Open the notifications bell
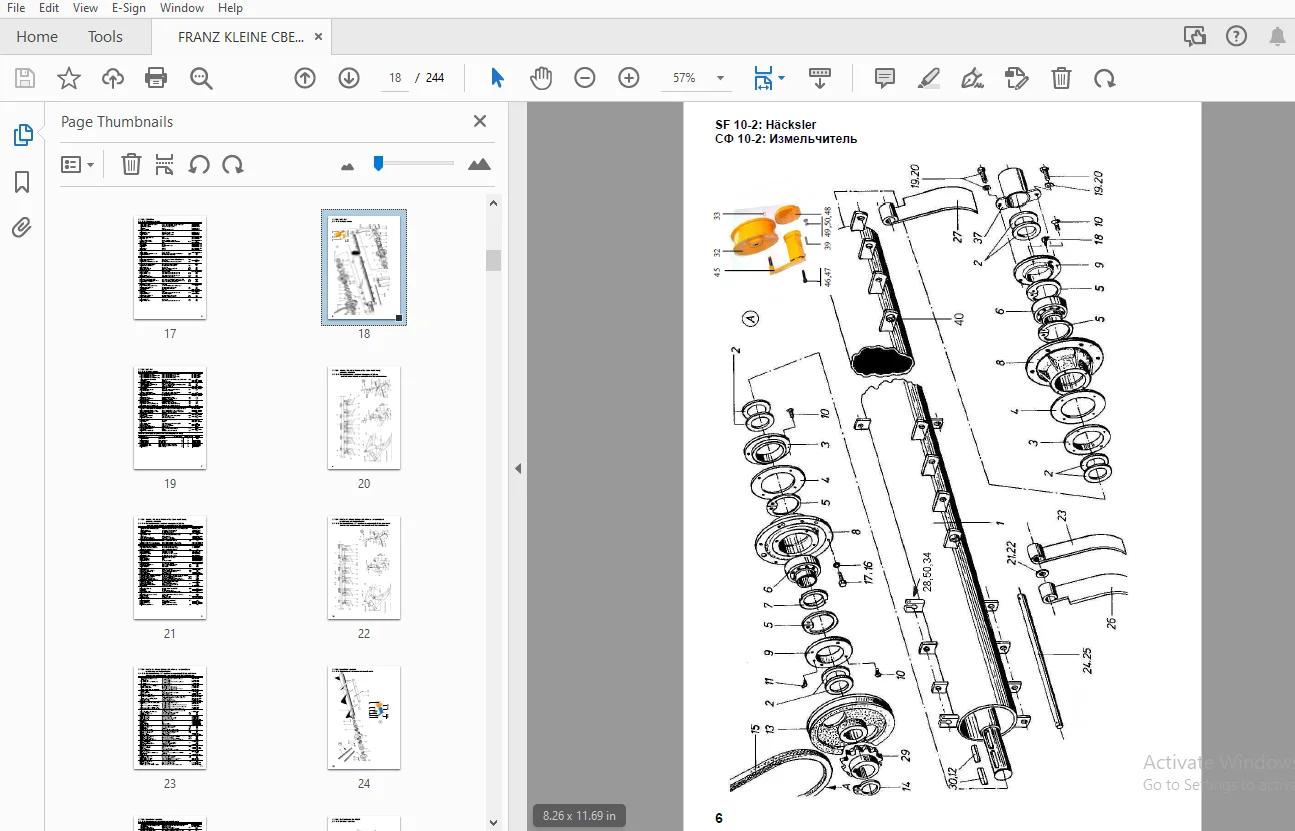 tap(1278, 37)
